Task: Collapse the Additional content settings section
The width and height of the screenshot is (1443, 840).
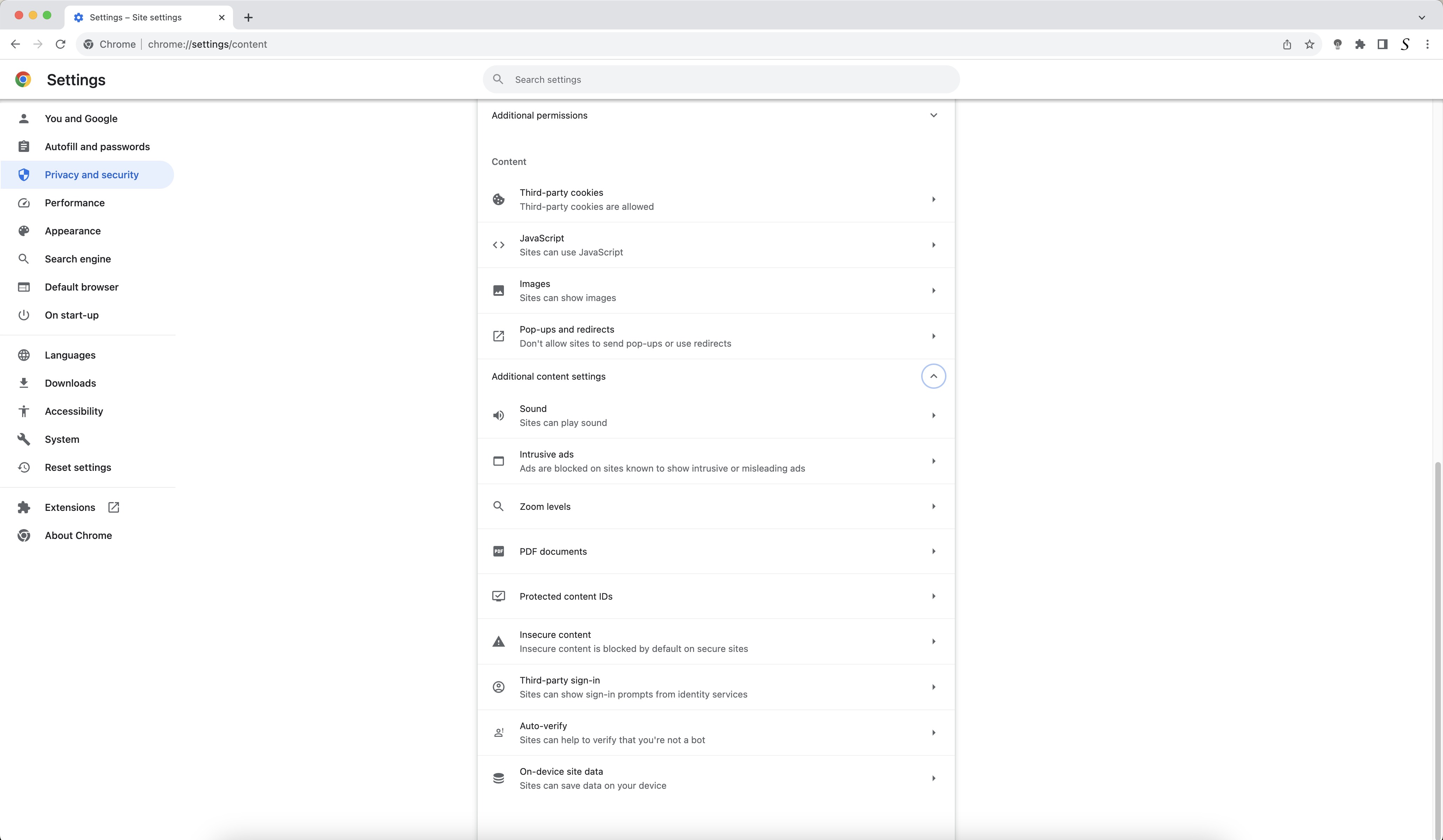Action: [x=933, y=376]
